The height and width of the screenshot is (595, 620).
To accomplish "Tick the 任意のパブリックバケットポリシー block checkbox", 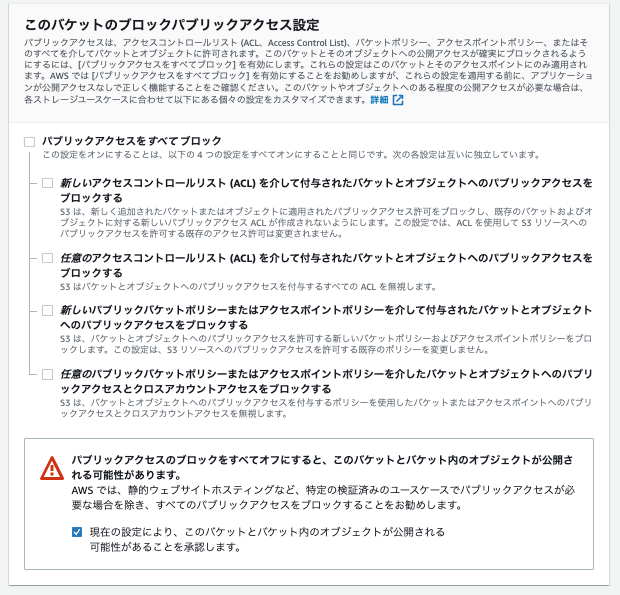I will [47, 374].
